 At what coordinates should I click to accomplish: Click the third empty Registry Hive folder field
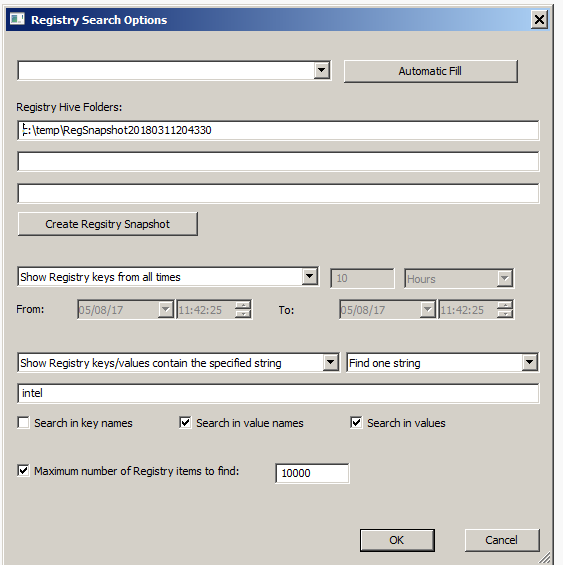(x=278, y=193)
